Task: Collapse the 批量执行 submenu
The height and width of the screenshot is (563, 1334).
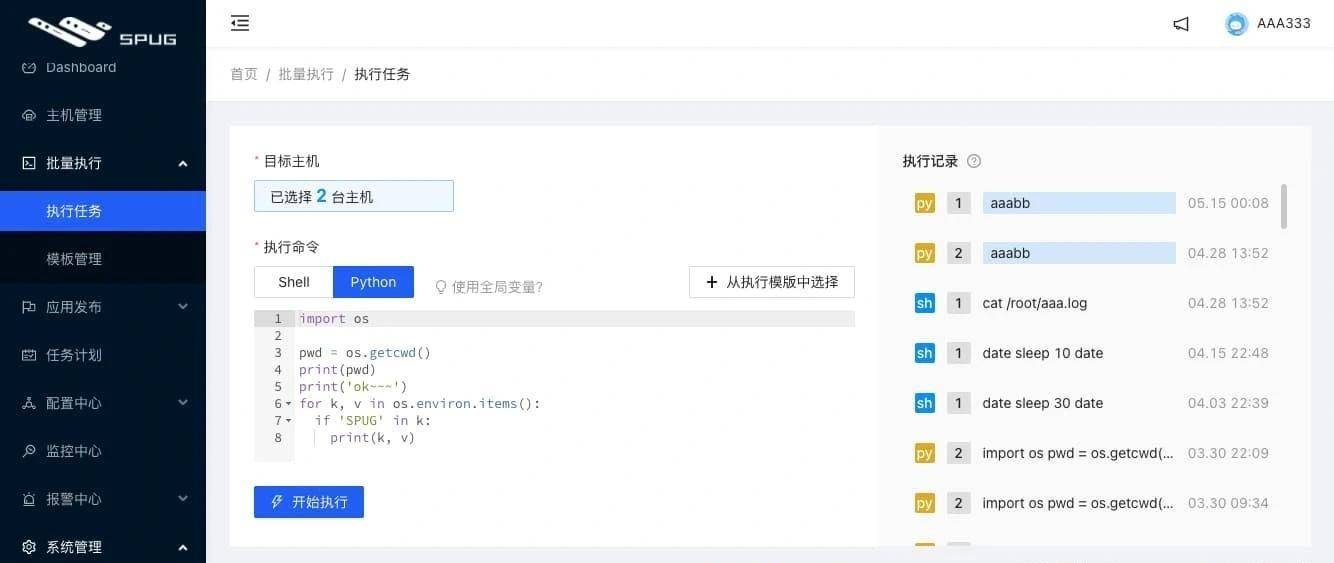Action: click(x=183, y=163)
